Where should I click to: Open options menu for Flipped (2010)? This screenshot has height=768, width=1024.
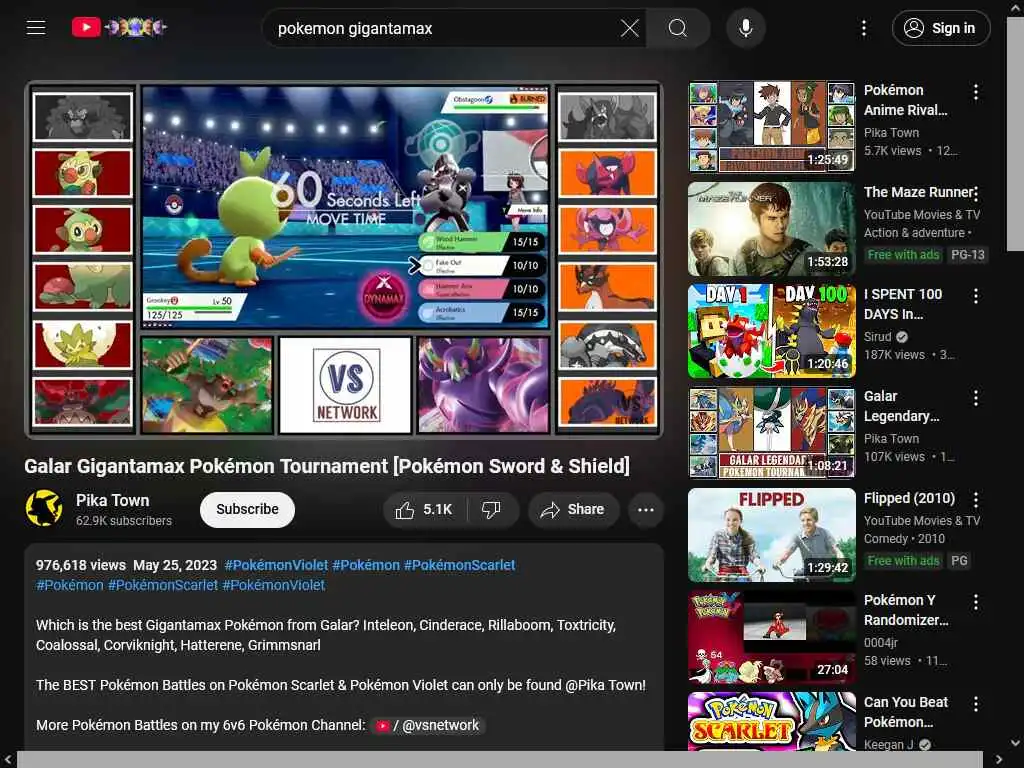[976, 500]
